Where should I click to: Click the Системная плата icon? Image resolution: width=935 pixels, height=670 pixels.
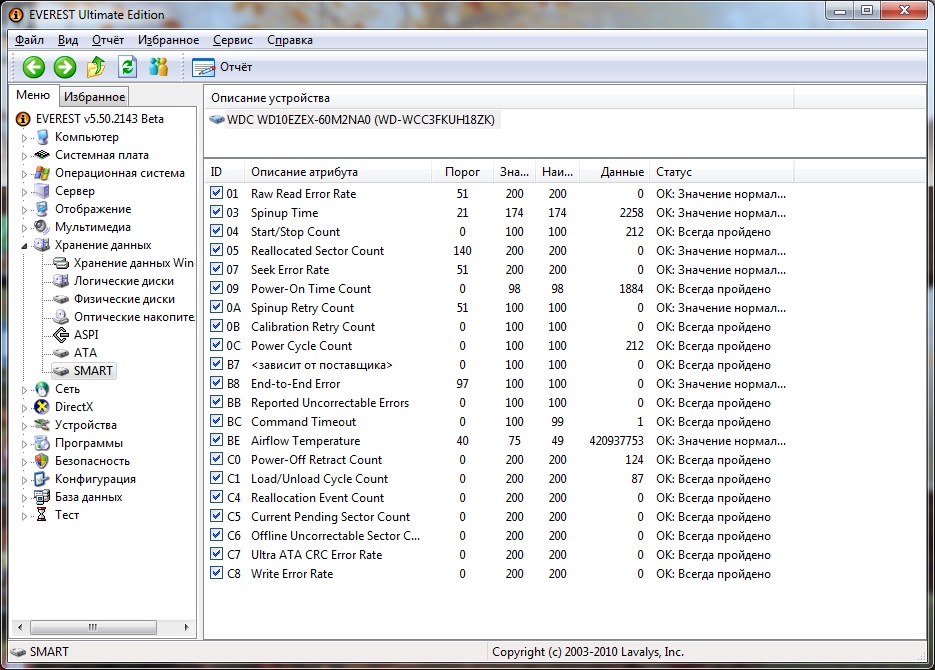click(42, 155)
